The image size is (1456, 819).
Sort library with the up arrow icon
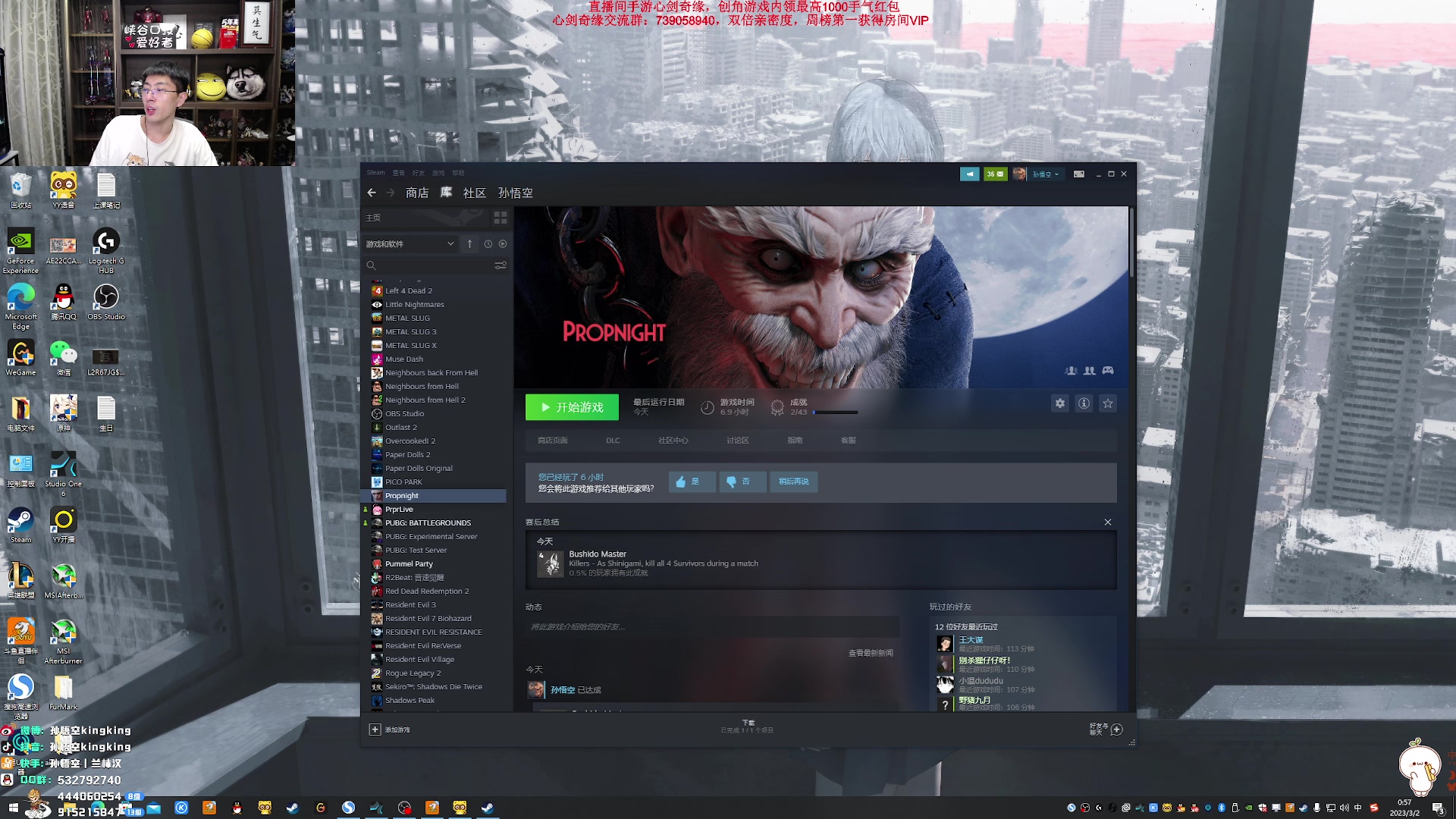[469, 244]
